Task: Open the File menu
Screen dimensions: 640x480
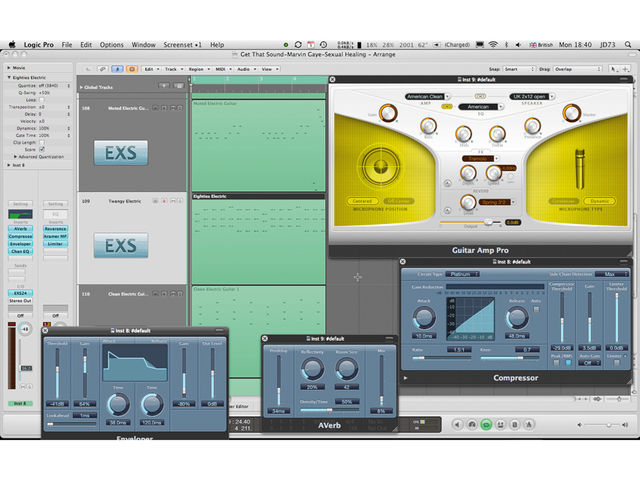Action: (x=67, y=44)
